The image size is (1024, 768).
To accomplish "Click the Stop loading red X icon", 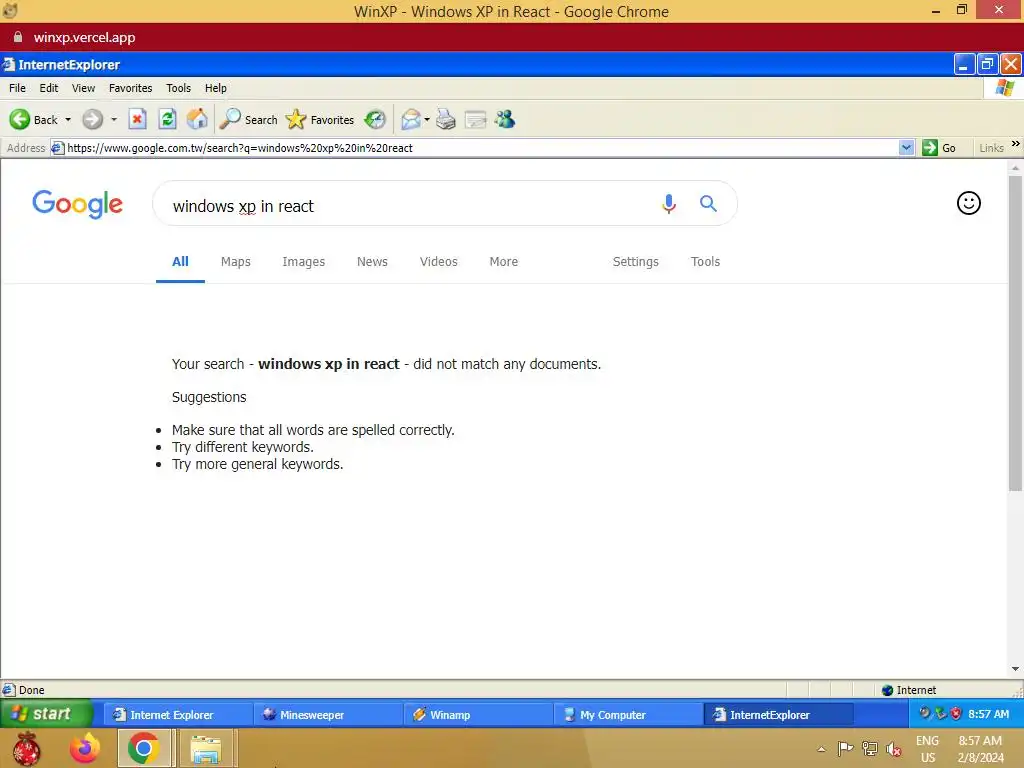I will pos(136,120).
